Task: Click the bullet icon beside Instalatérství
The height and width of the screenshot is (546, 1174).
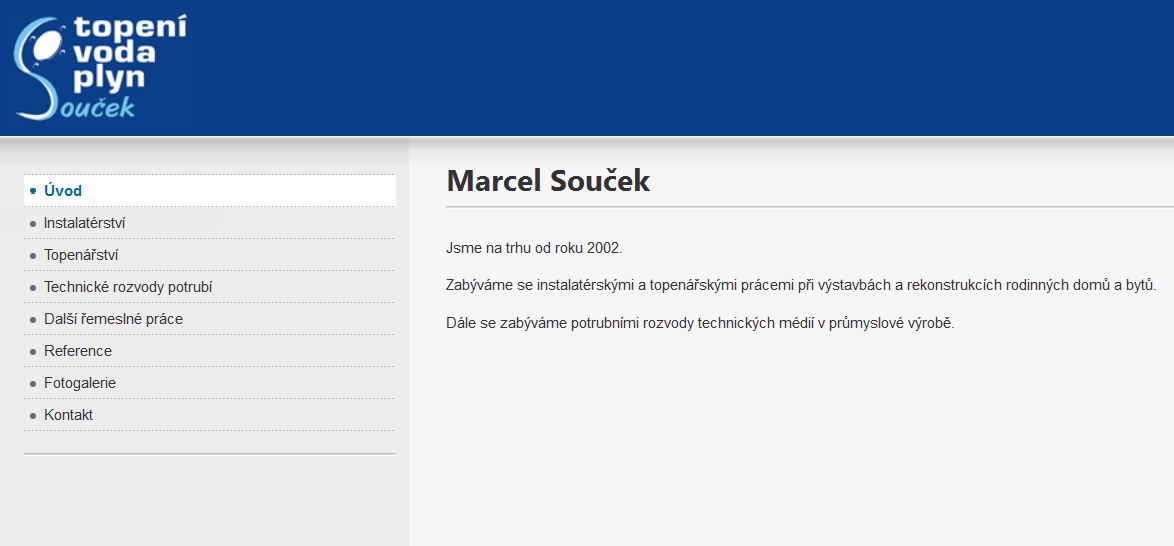Action: (x=33, y=224)
